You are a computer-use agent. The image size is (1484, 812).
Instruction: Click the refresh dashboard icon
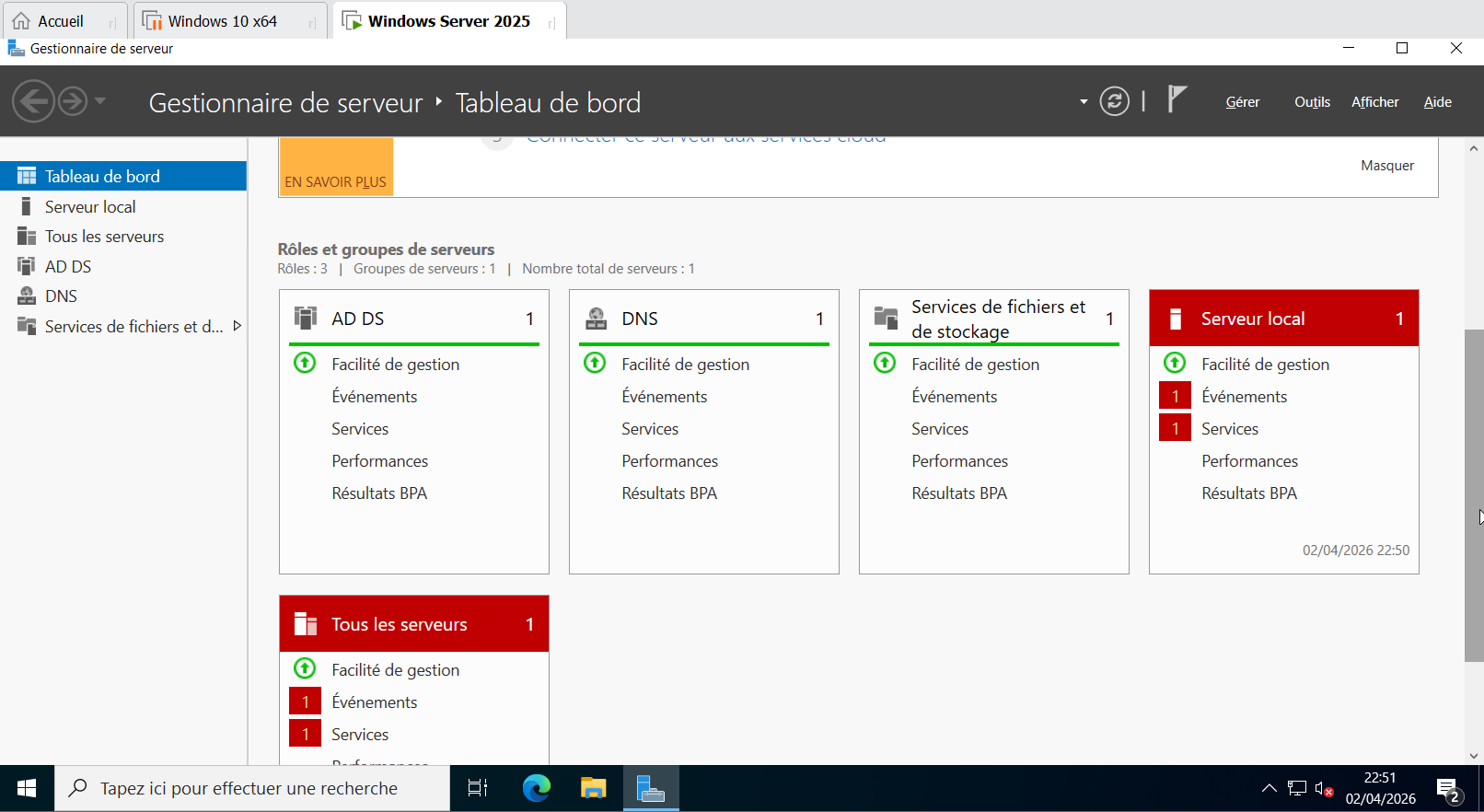[1114, 101]
